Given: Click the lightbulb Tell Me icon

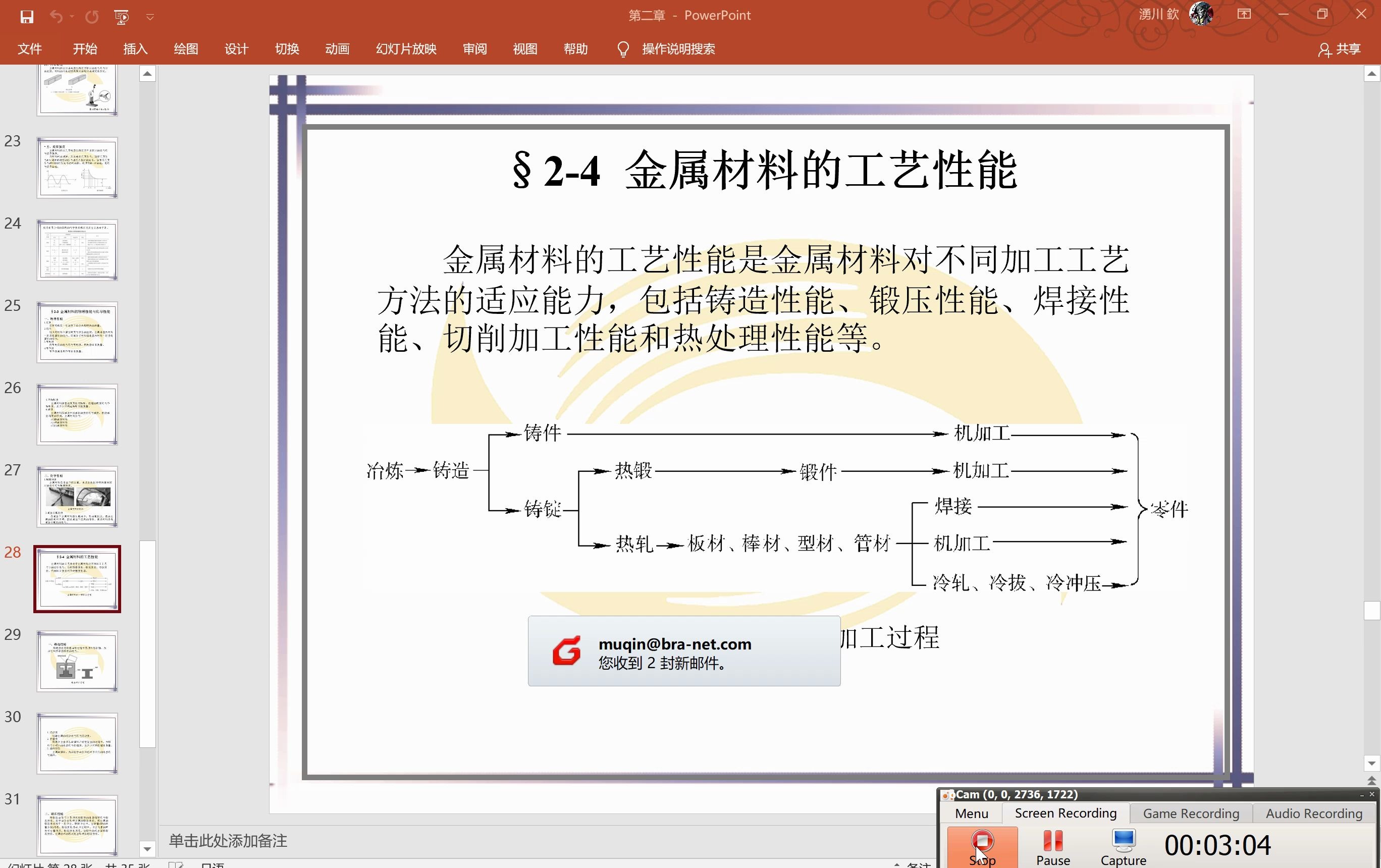Looking at the screenshot, I should 623,49.
